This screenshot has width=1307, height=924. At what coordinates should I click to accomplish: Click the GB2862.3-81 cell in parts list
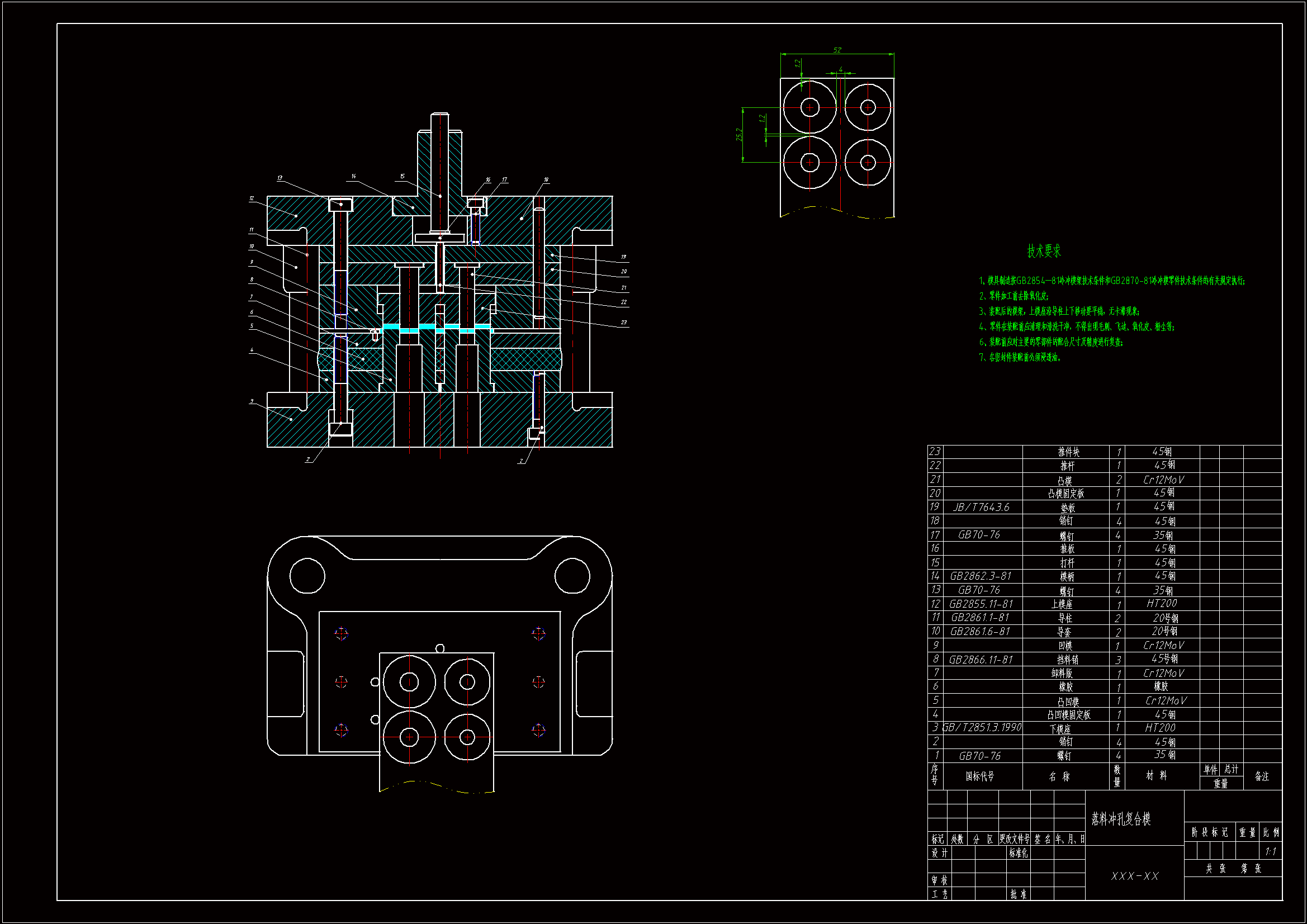click(x=981, y=576)
